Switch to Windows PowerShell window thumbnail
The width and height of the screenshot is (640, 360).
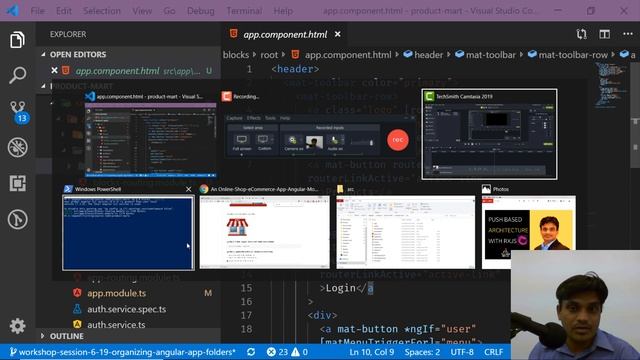tap(128, 233)
